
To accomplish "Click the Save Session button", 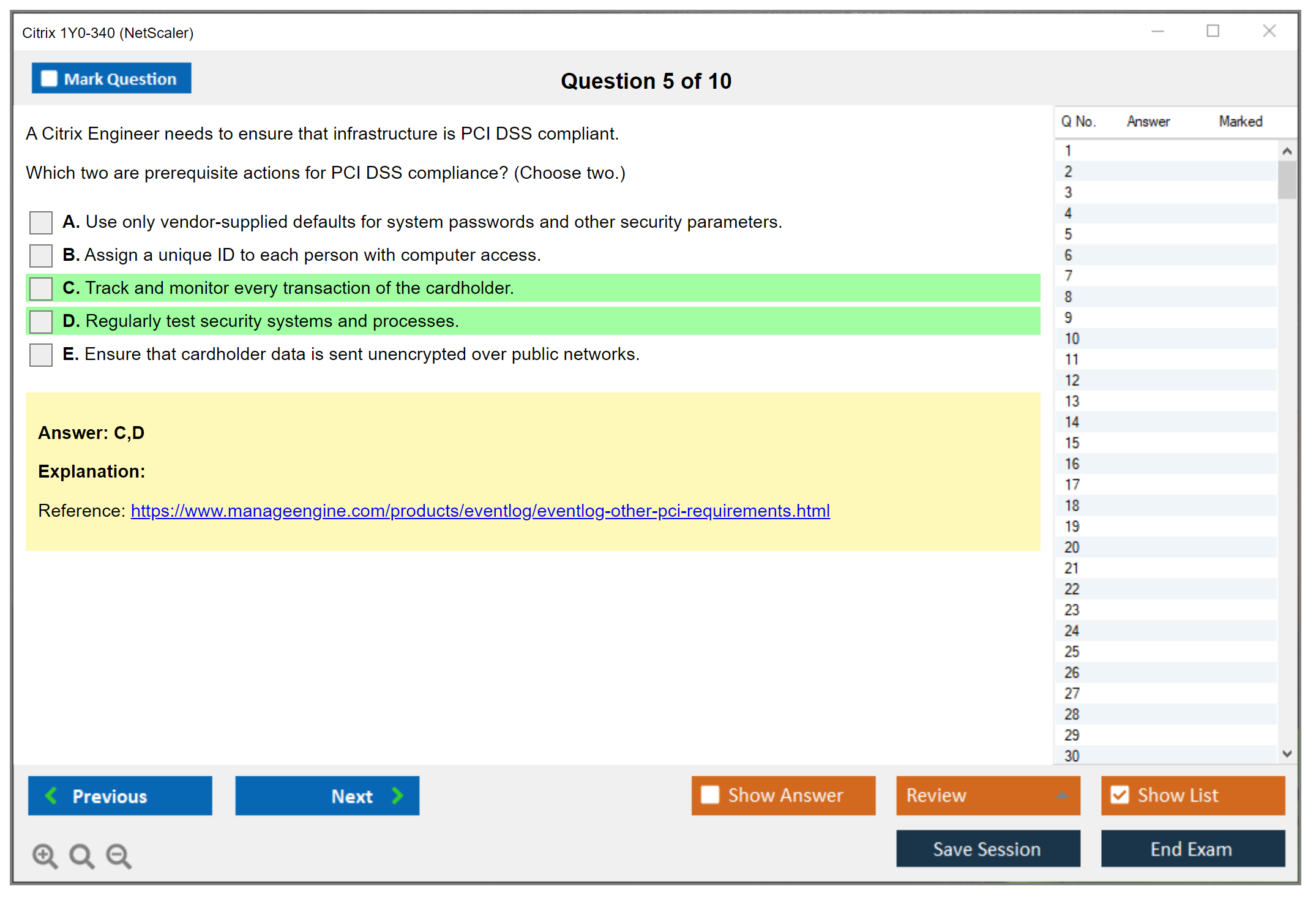I will click(987, 849).
